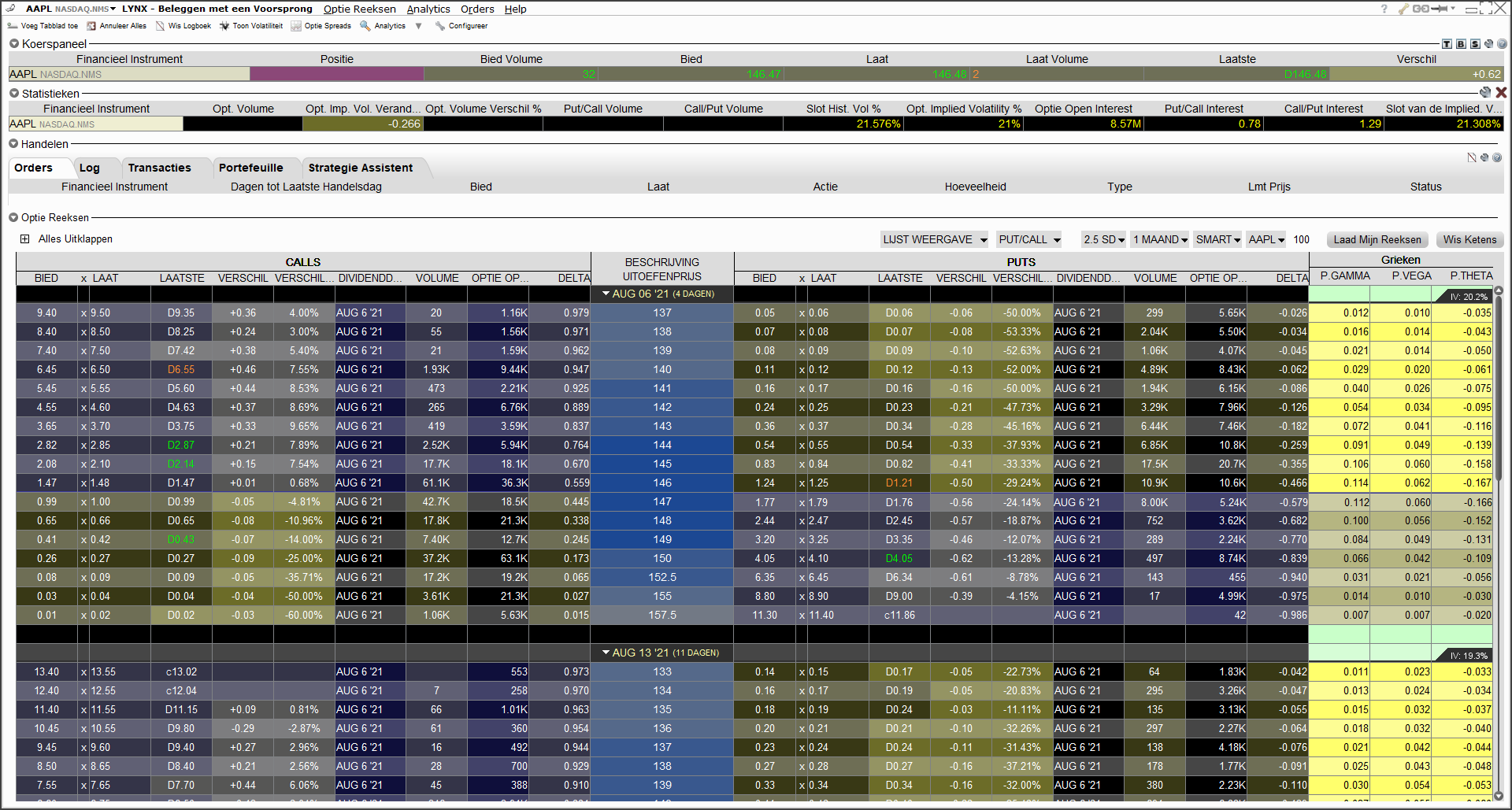This screenshot has width=1512, height=810.
Task: Open the Help menu
Action: click(516, 9)
